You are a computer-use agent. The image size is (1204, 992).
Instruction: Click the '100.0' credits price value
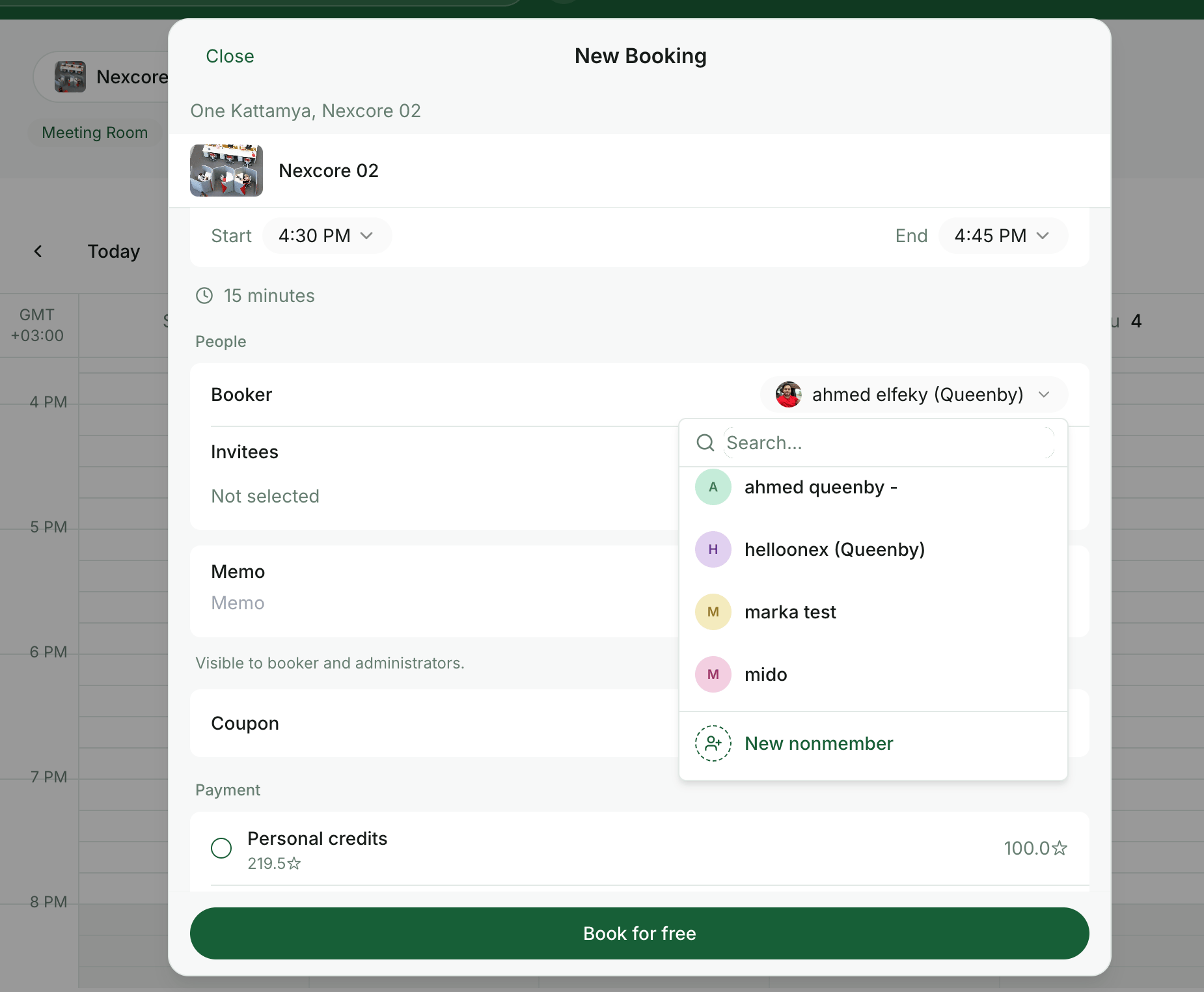pos(1027,848)
